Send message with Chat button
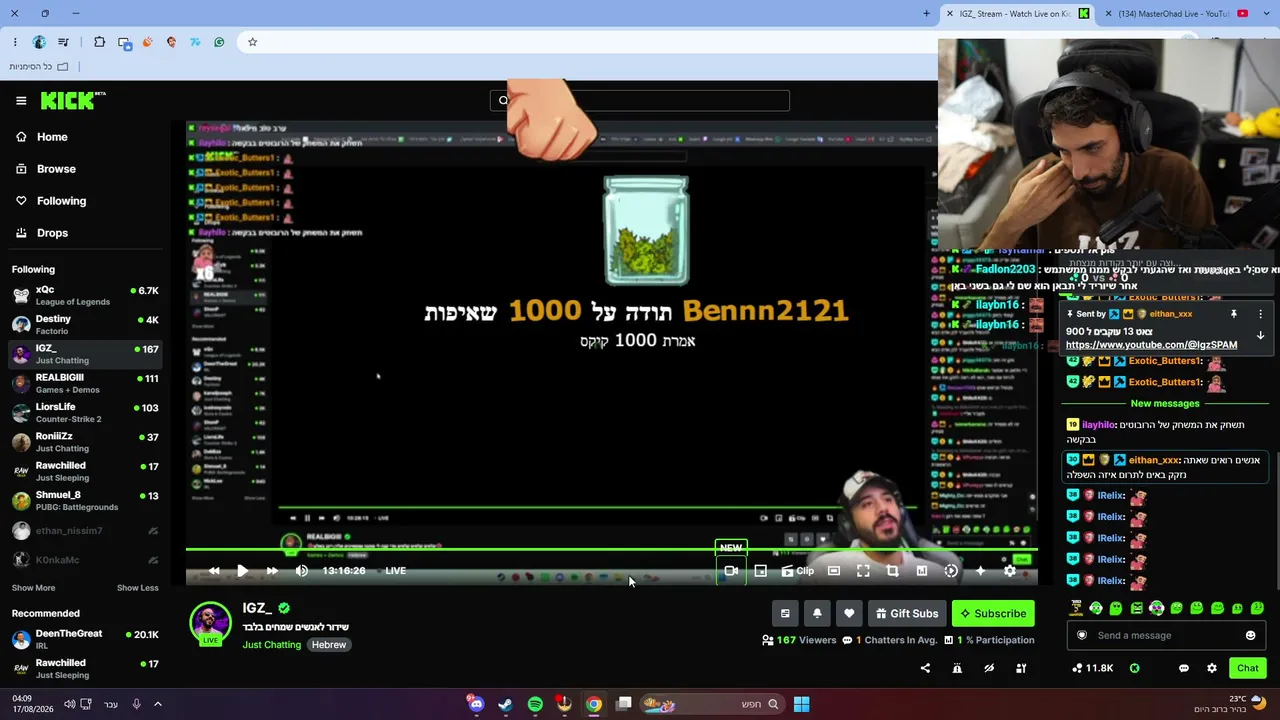1280x720 pixels. coord(1247,668)
